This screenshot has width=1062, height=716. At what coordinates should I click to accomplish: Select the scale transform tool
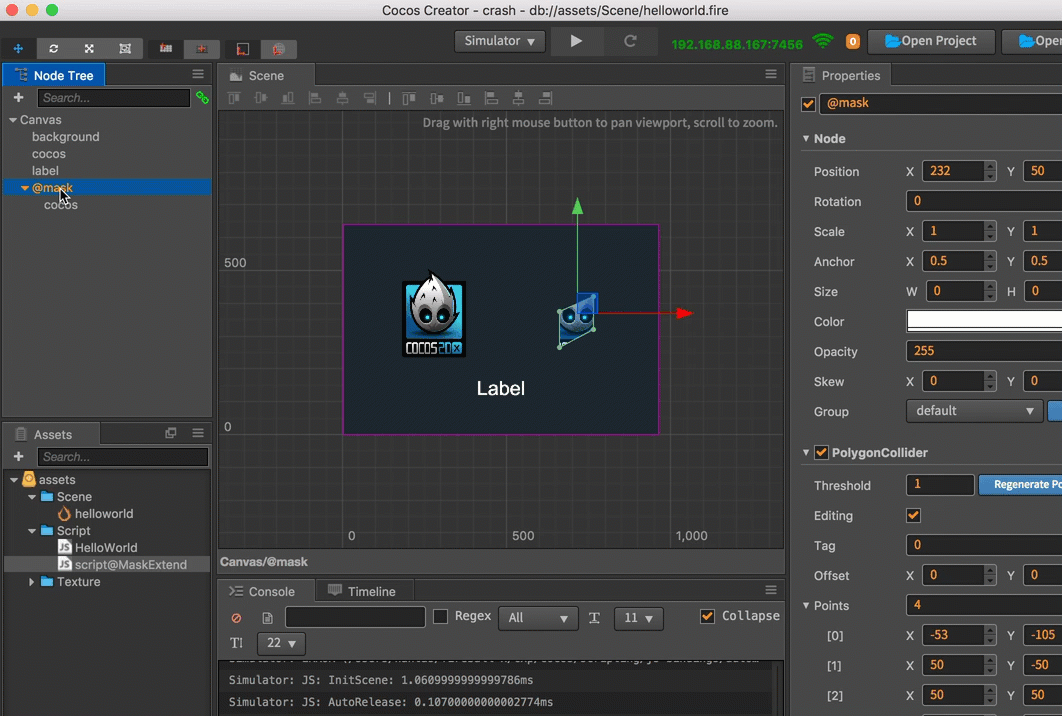[89, 48]
